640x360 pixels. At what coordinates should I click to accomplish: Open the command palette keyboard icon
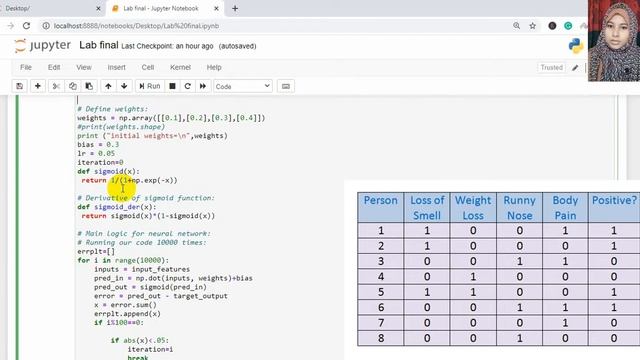point(286,86)
